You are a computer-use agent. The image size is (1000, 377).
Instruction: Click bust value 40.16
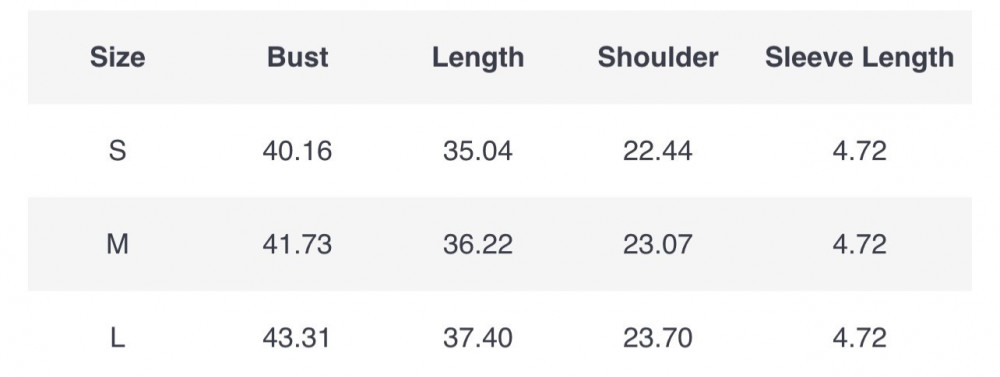point(297,151)
